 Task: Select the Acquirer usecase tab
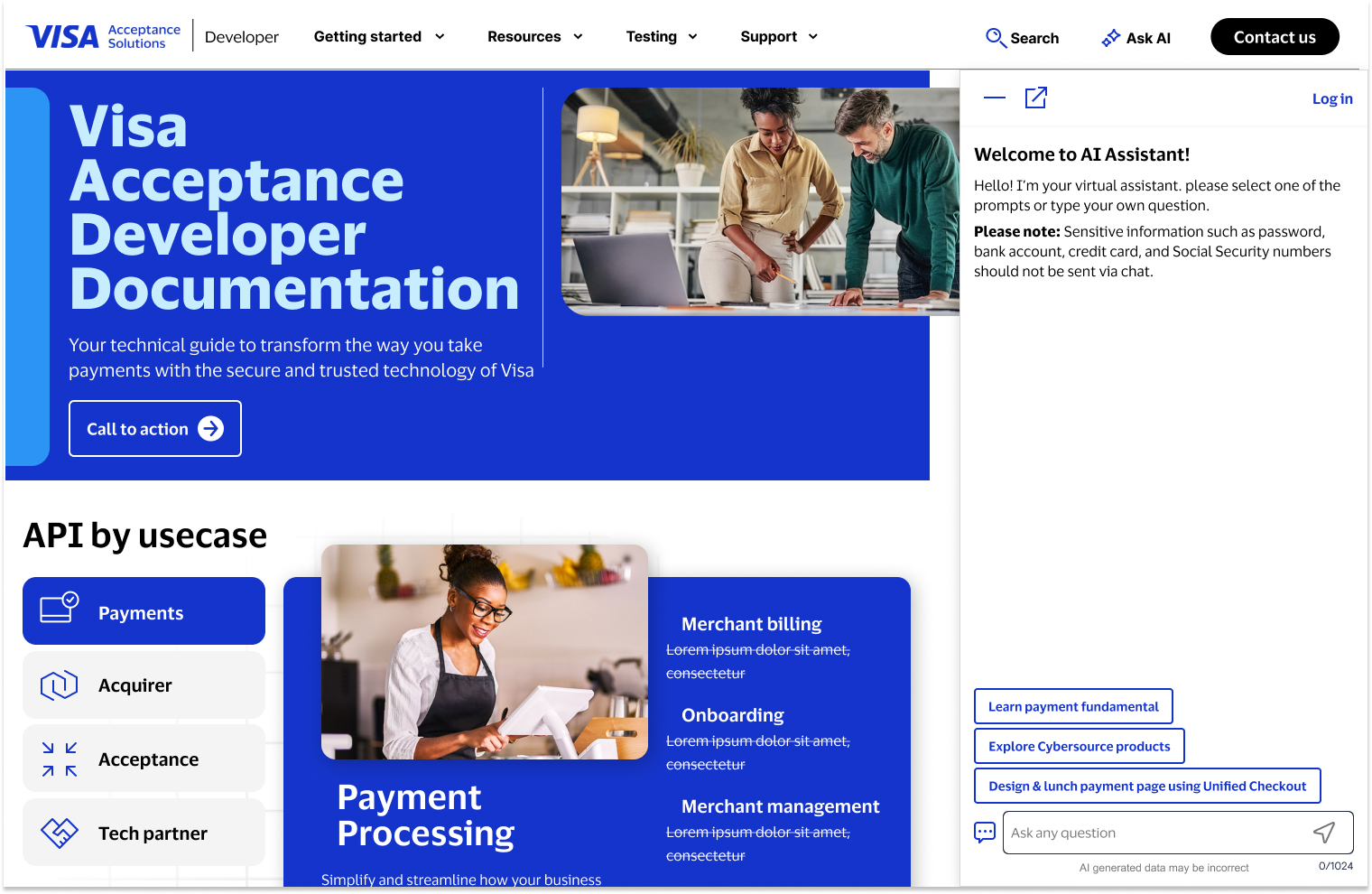coord(144,685)
